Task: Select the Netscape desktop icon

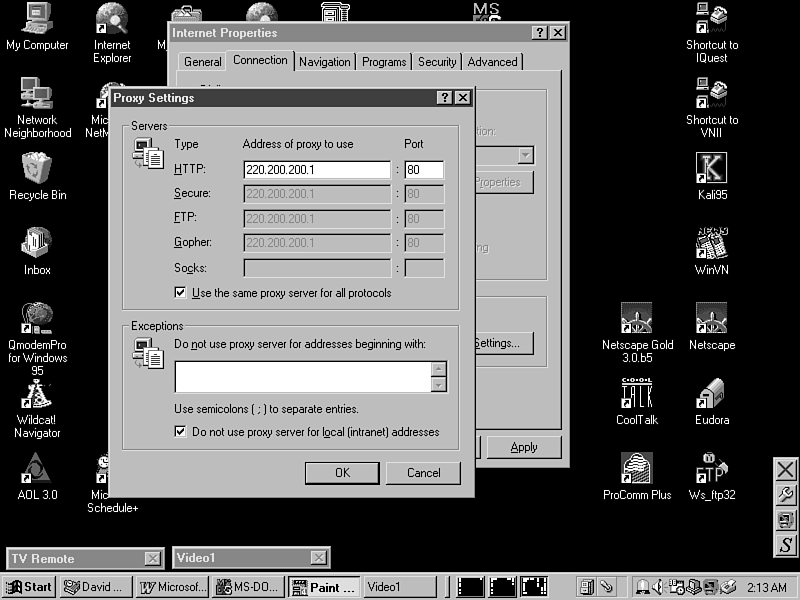Action: 712,326
